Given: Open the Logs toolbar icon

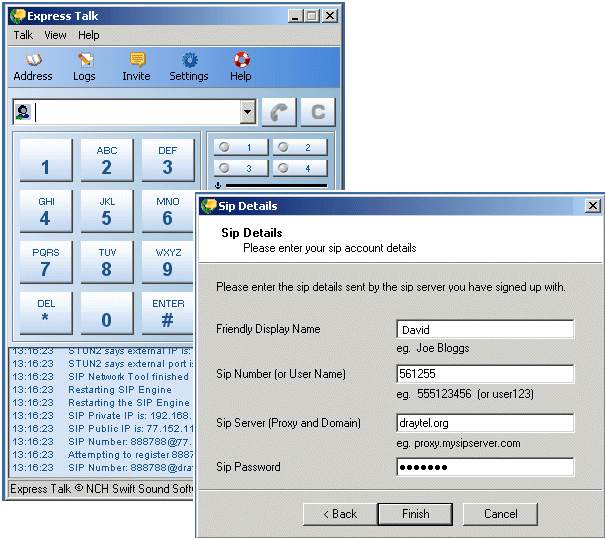Looking at the screenshot, I should [x=84, y=67].
